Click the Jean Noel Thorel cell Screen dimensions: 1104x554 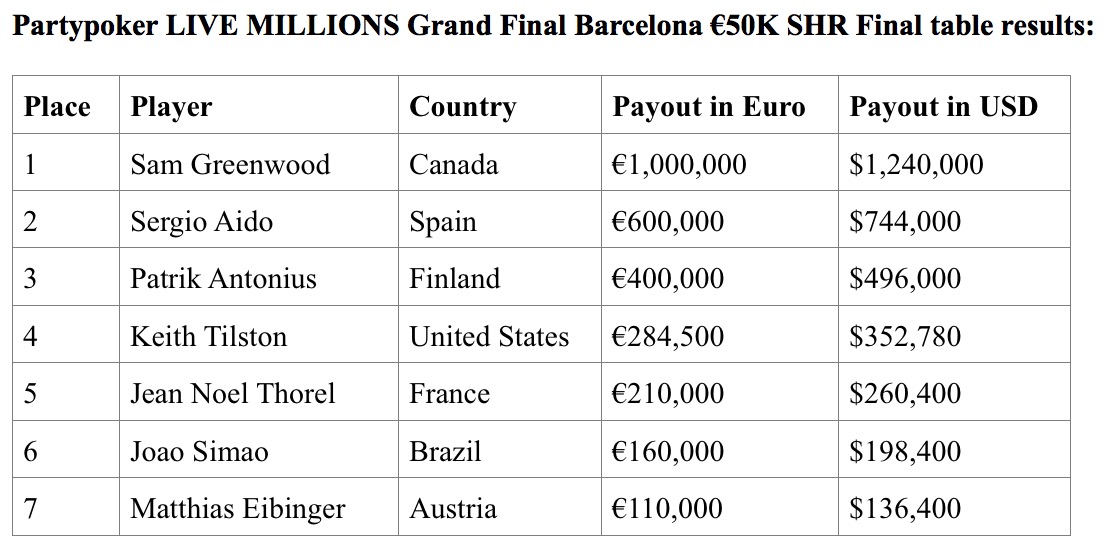pos(258,393)
